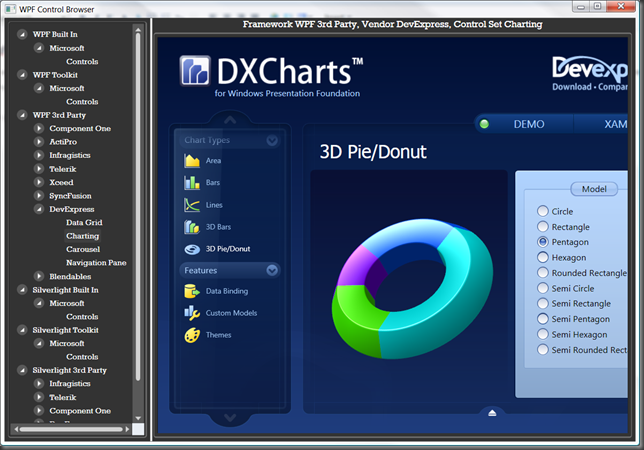Image resolution: width=644 pixels, height=450 pixels.
Task: Select the Lines chart icon
Action: 192,204
